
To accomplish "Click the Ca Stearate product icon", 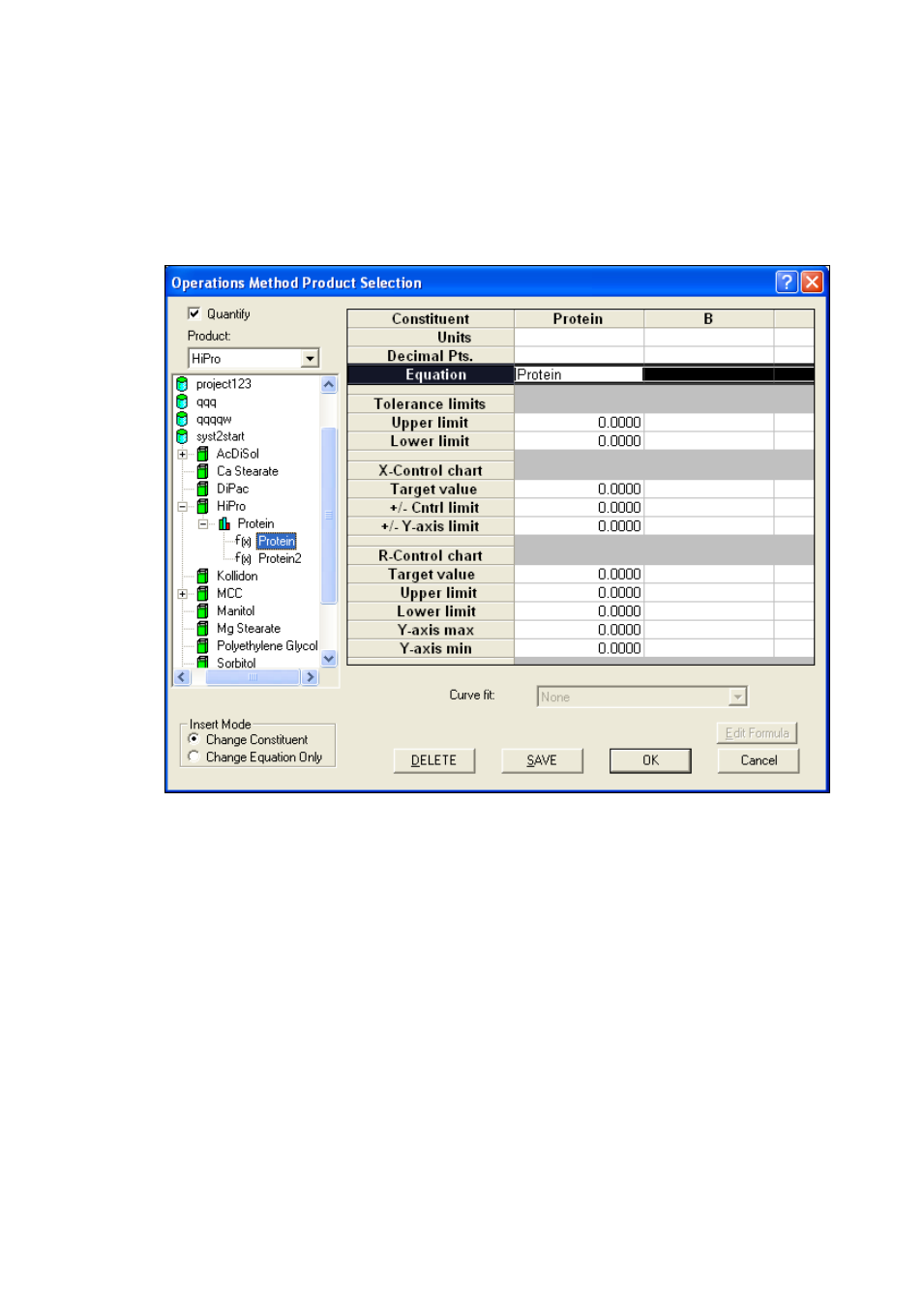I will pyautogui.click(x=202, y=471).
